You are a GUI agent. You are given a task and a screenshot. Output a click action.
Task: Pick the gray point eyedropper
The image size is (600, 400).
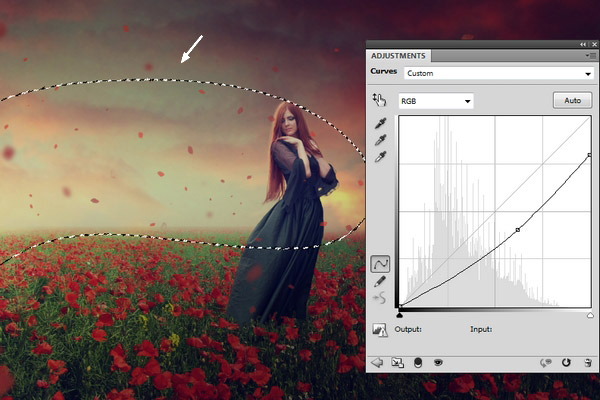pos(380,140)
